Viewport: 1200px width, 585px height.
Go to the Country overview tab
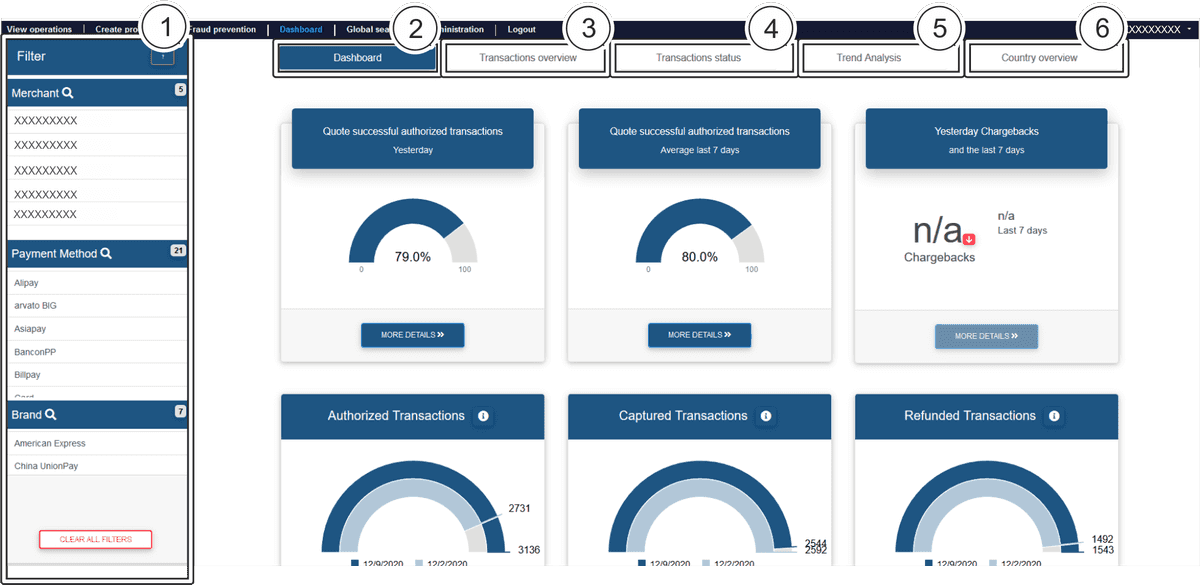pos(1039,58)
